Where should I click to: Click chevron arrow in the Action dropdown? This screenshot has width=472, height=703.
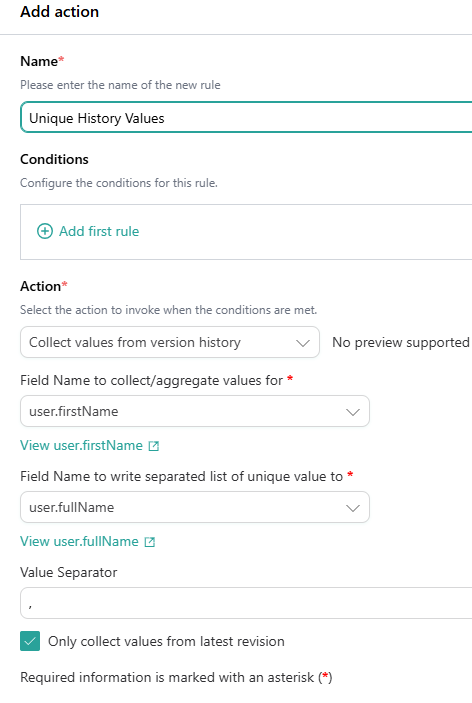tap(303, 343)
